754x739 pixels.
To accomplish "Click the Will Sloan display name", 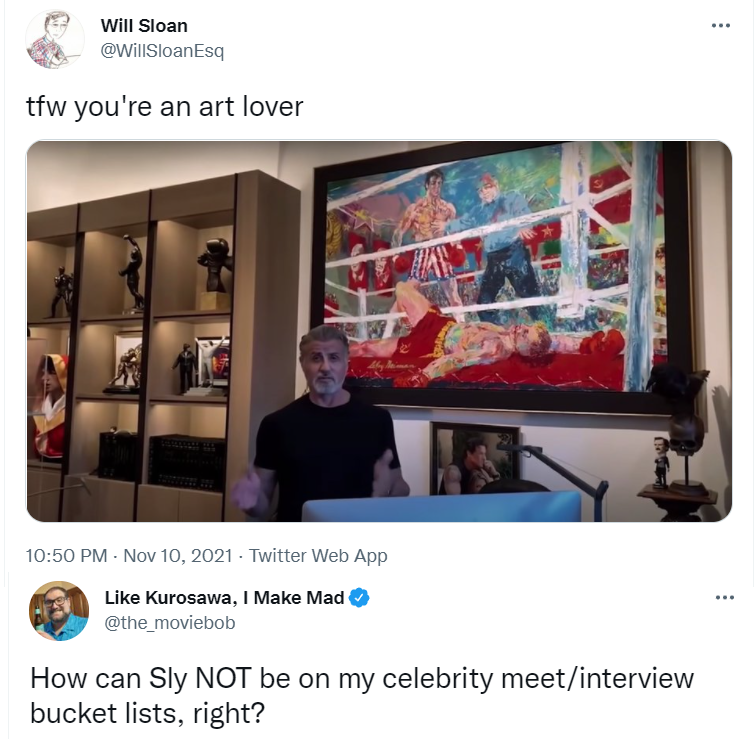I will [x=144, y=25].
